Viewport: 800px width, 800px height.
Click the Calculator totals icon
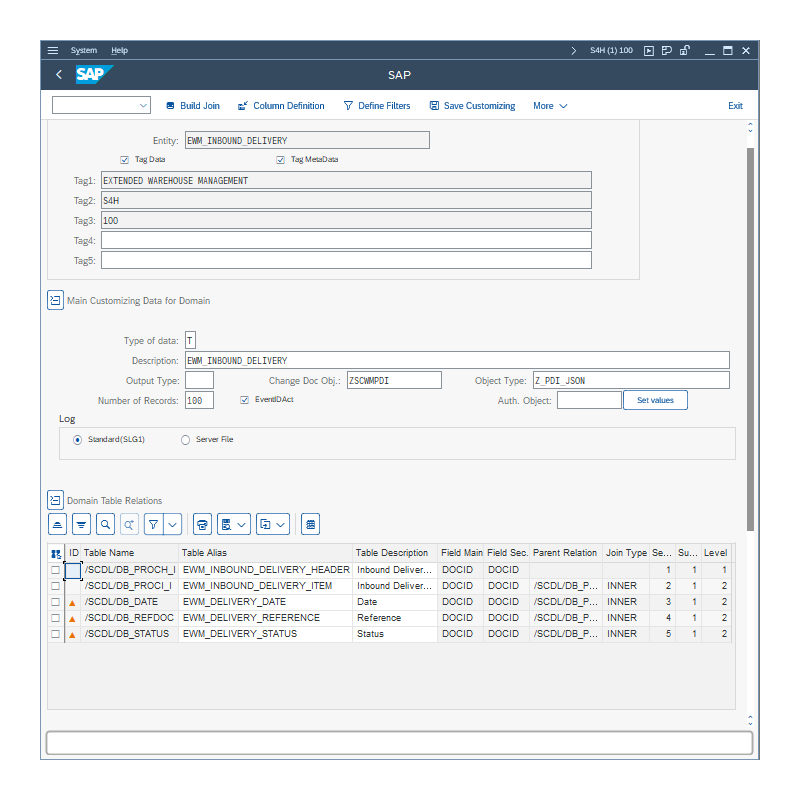[309, 523]
